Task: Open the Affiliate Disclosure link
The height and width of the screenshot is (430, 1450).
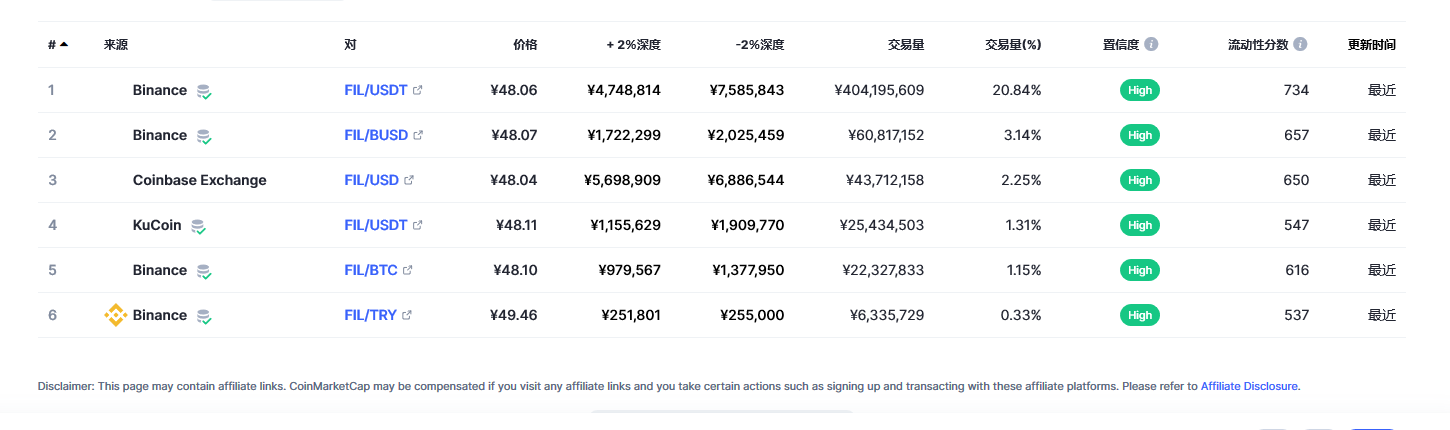Action: [1250, 386]
